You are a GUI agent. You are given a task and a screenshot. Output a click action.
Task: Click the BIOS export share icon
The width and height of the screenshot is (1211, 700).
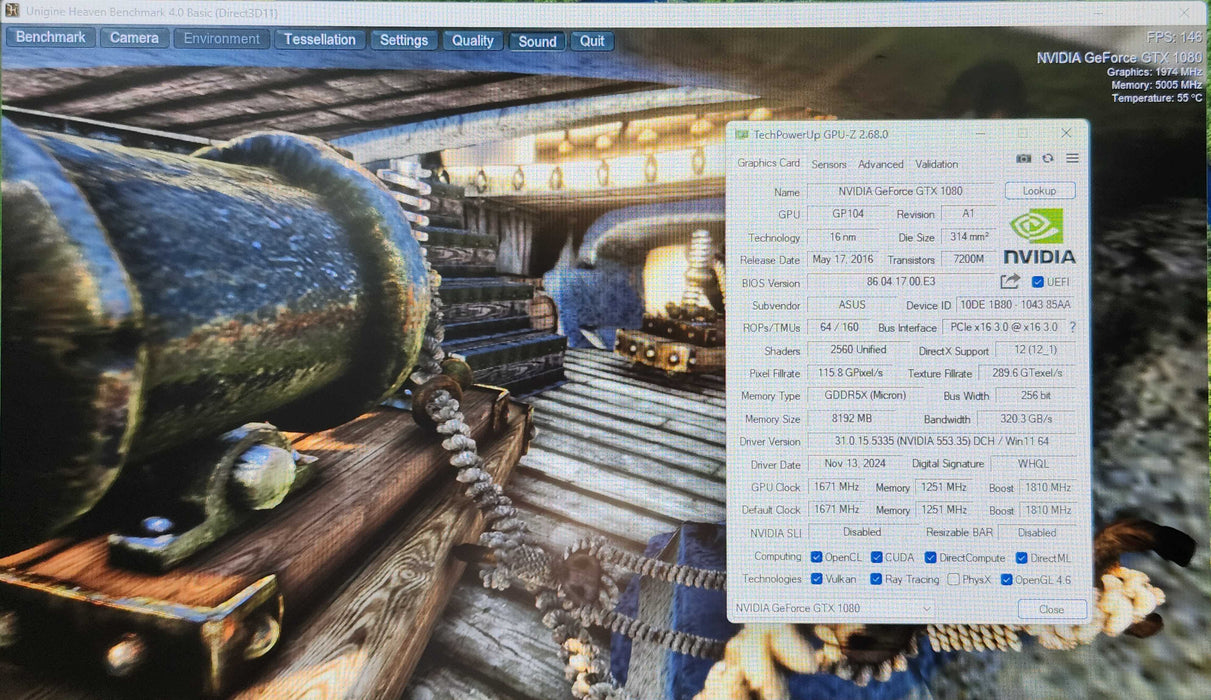[x=1010, y=282]
